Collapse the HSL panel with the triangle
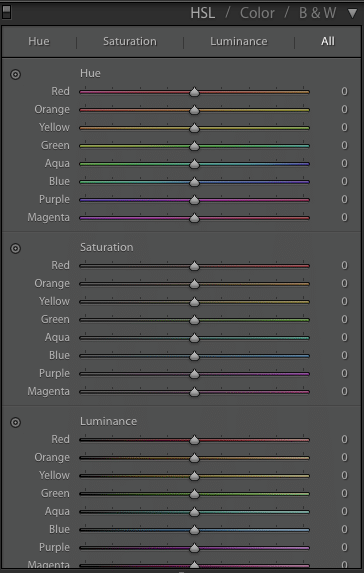Screen dimensions: 364x573 [352, 14]
